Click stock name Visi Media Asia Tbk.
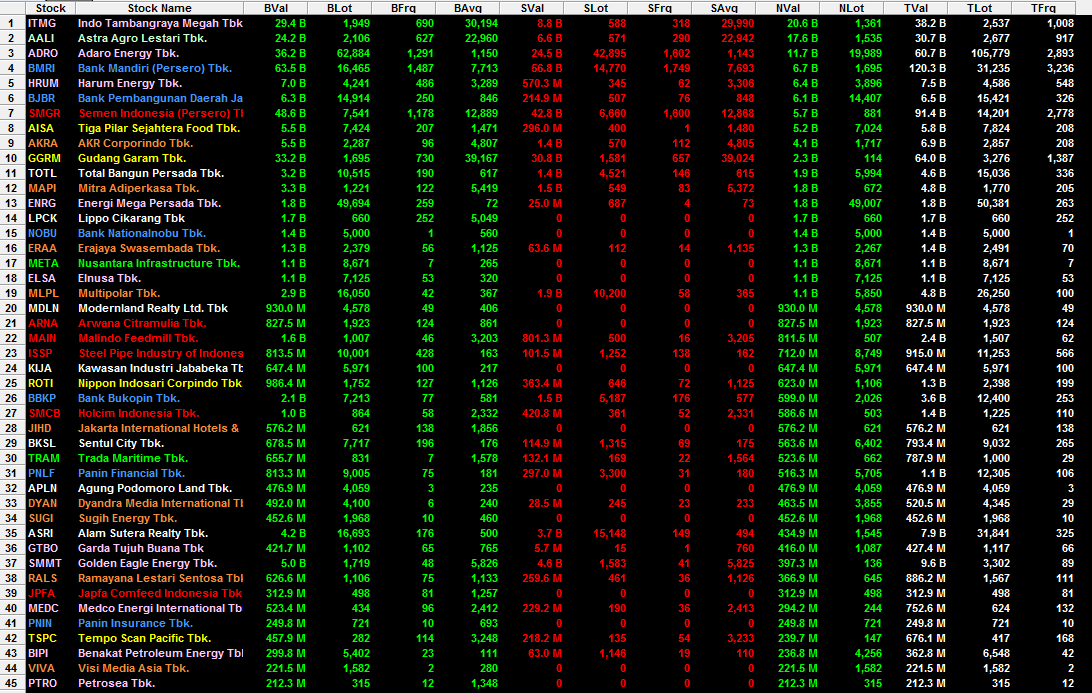This screenshot has width=1092, height=693. [x=134, y=668]
